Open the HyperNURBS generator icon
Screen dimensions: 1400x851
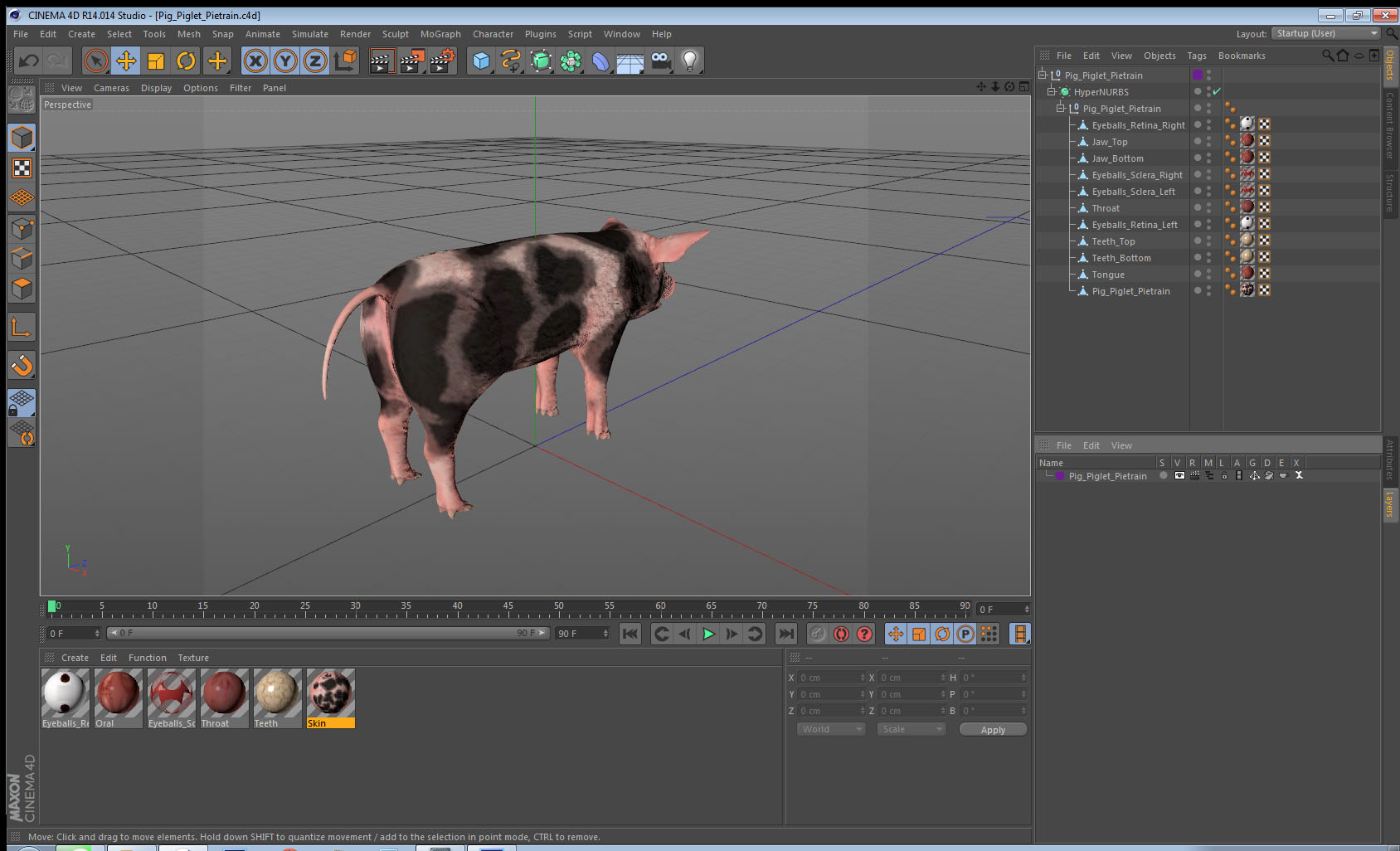[541, 61]
